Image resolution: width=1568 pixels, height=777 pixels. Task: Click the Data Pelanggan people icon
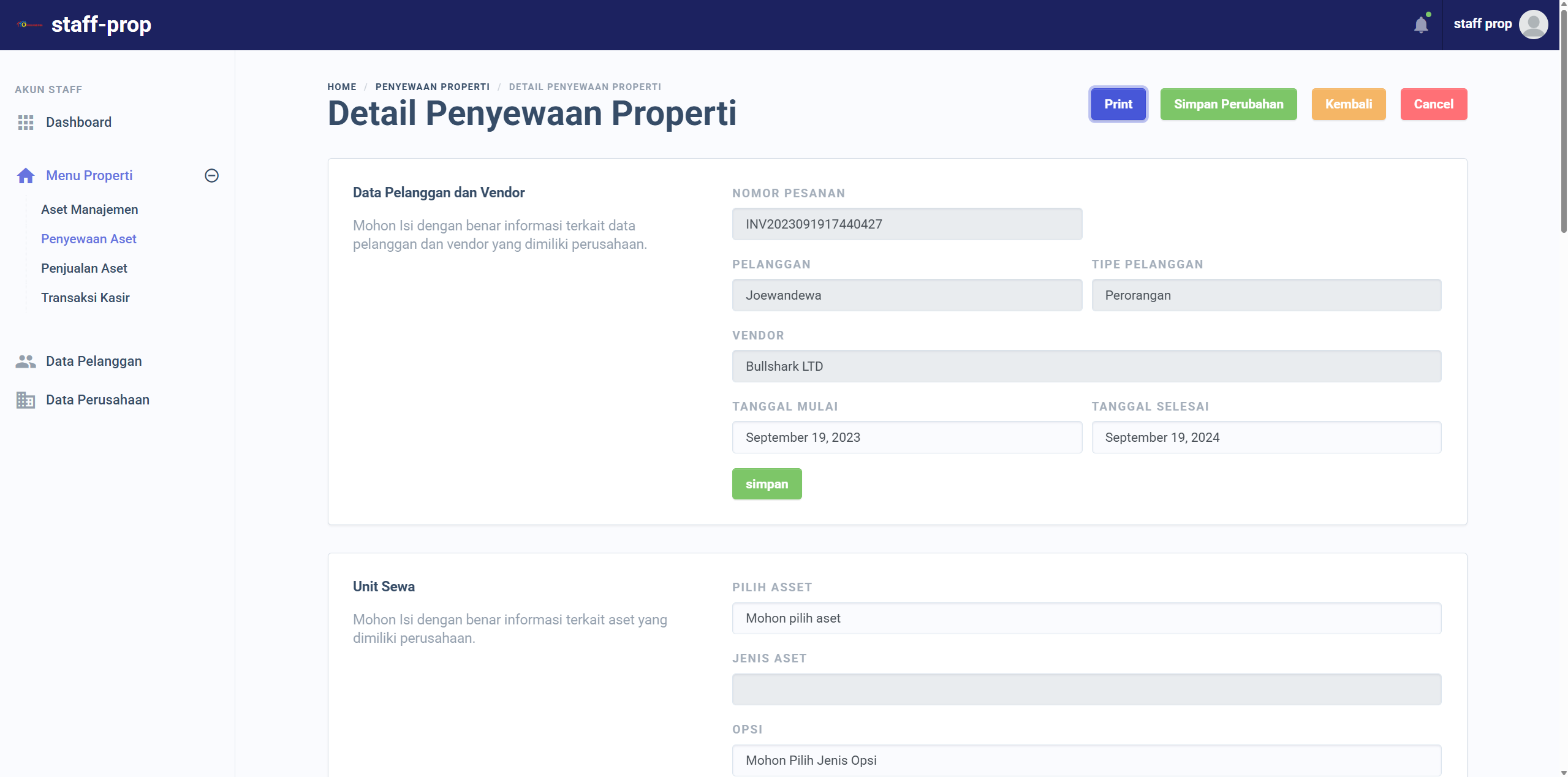[26, 362]
